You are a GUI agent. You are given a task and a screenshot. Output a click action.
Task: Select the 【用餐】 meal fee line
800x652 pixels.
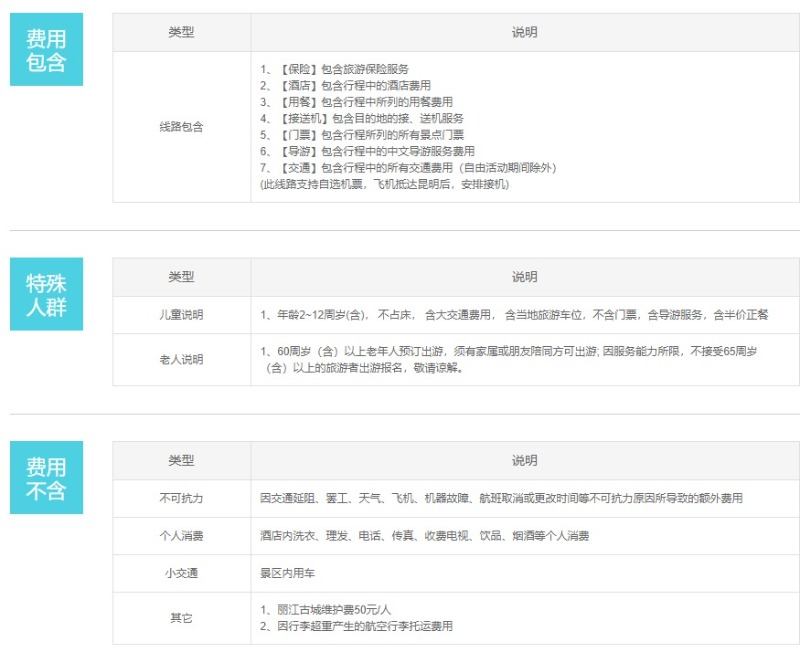point(356,102)
